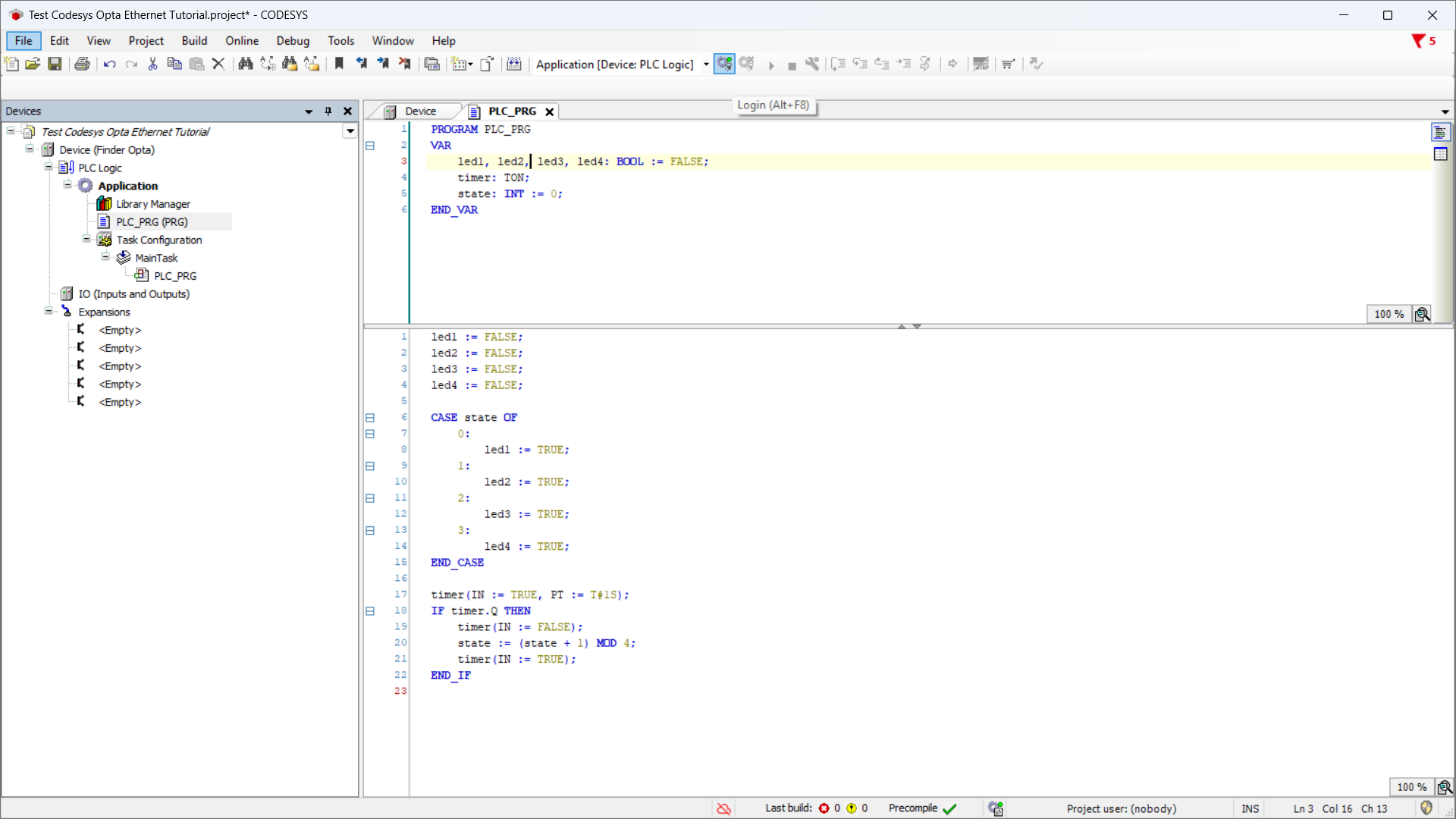The height and width of the screenshot is (819, 1456).
Task: Click red notification filter icon top right
Action: point(1417,41)
